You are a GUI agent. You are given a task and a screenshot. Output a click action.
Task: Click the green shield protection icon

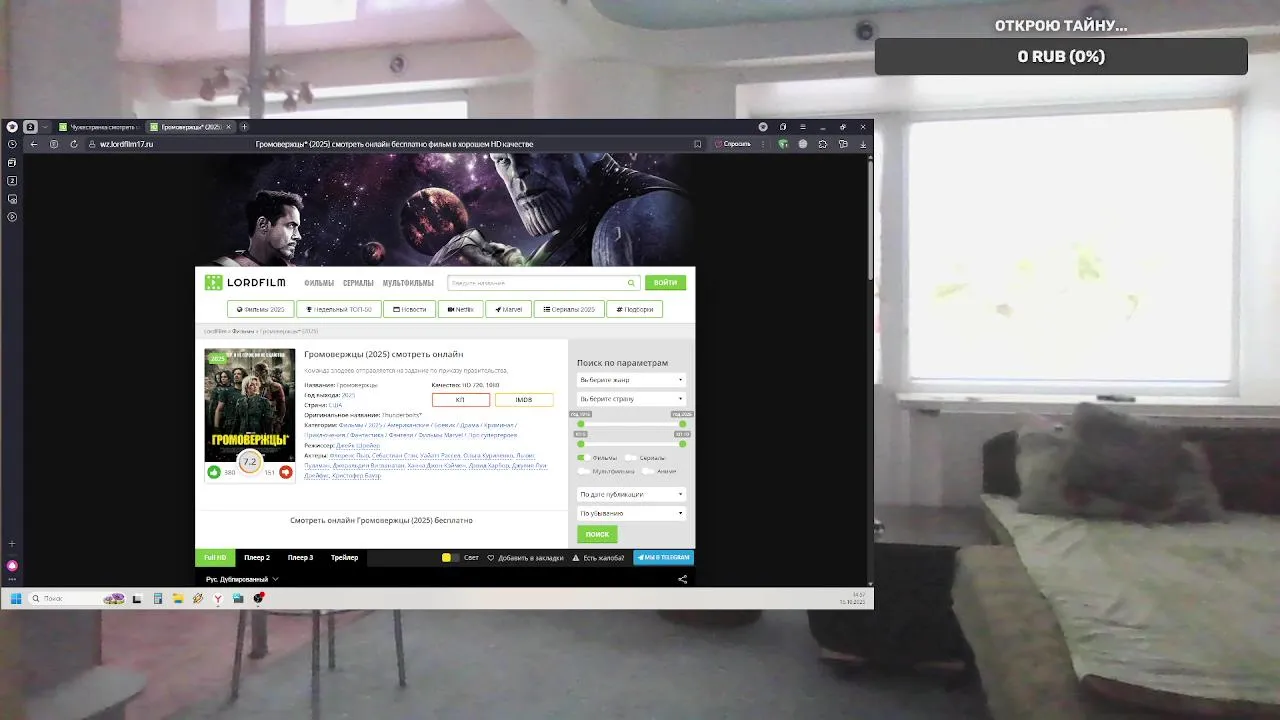783,144
